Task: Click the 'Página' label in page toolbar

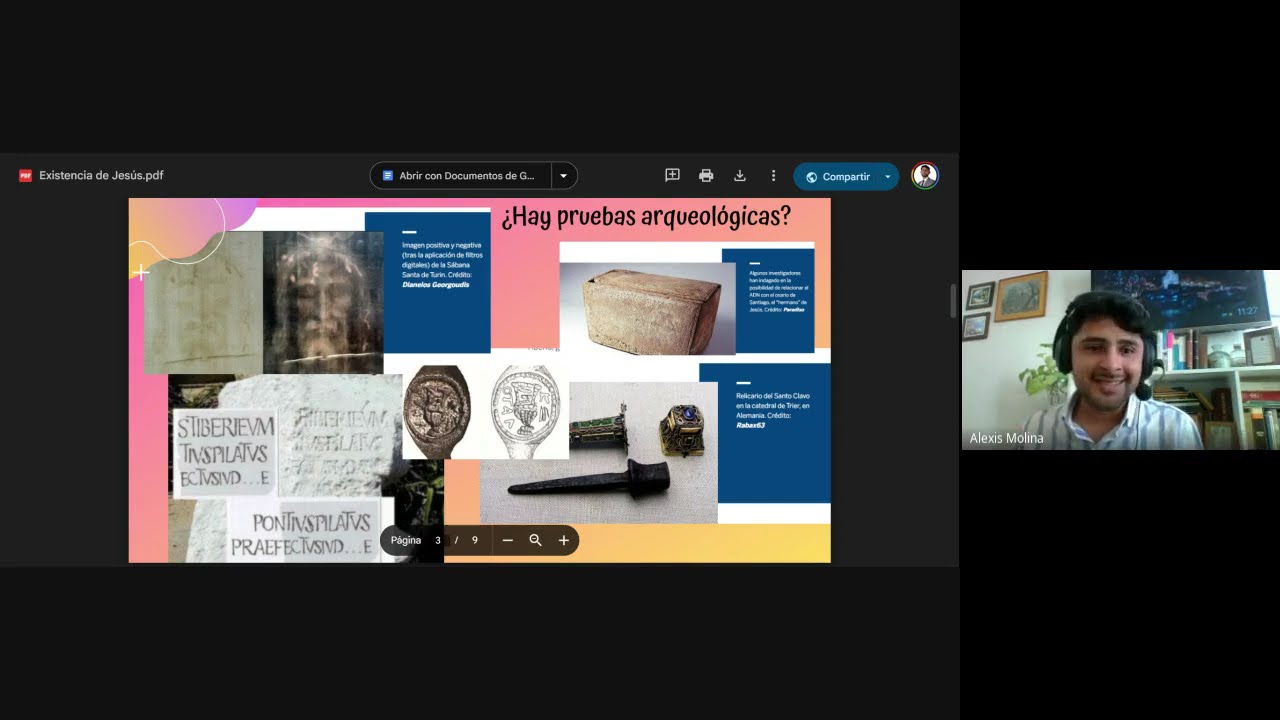Action: tap(406, 540)
